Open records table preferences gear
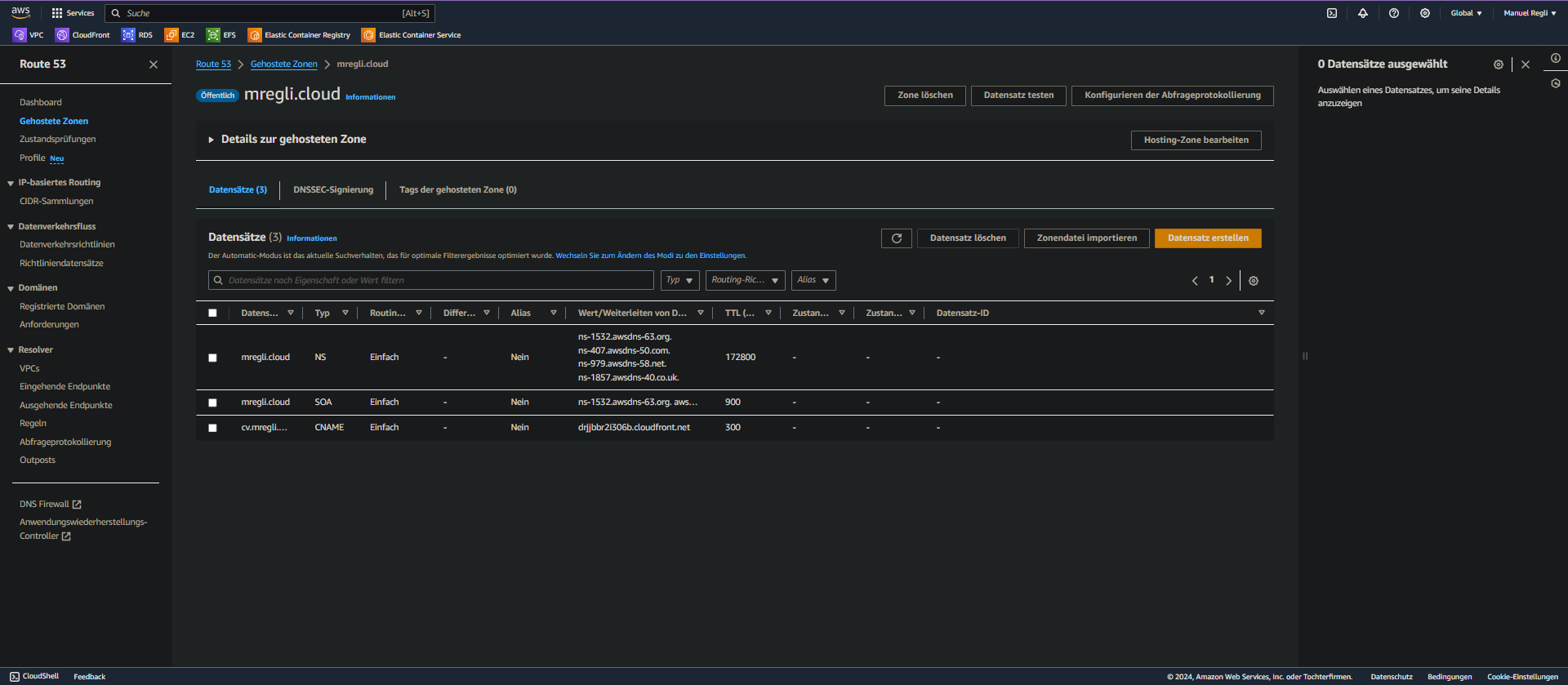 1254,281
